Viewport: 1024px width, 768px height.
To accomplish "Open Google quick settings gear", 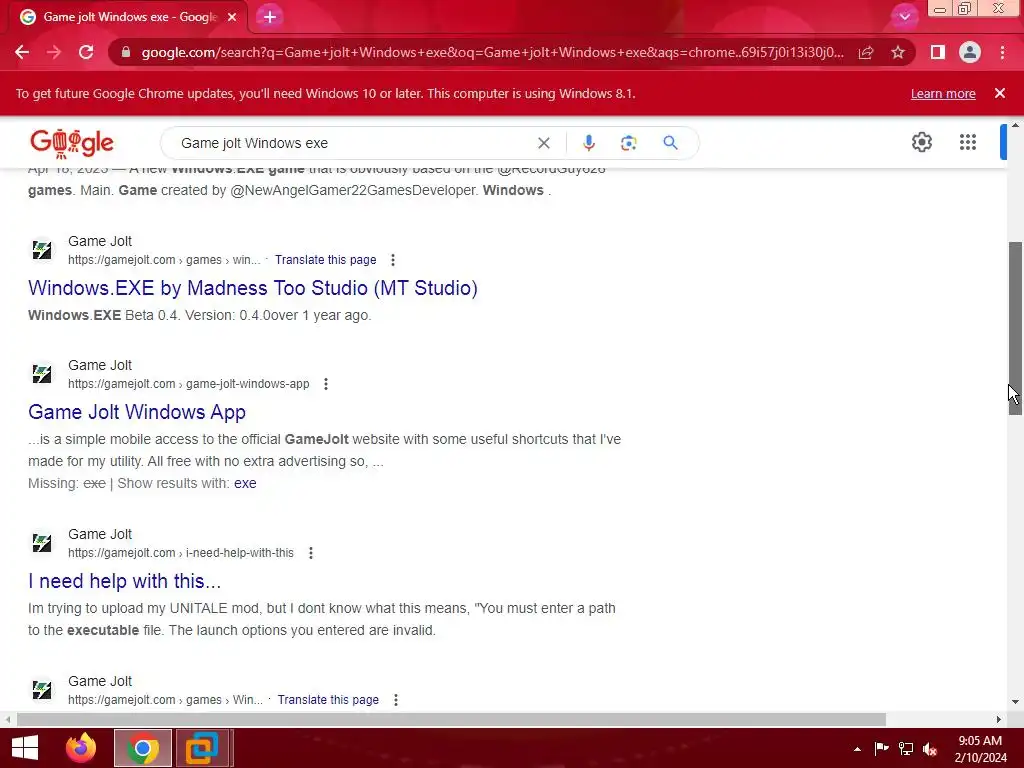I will (921, 142).
